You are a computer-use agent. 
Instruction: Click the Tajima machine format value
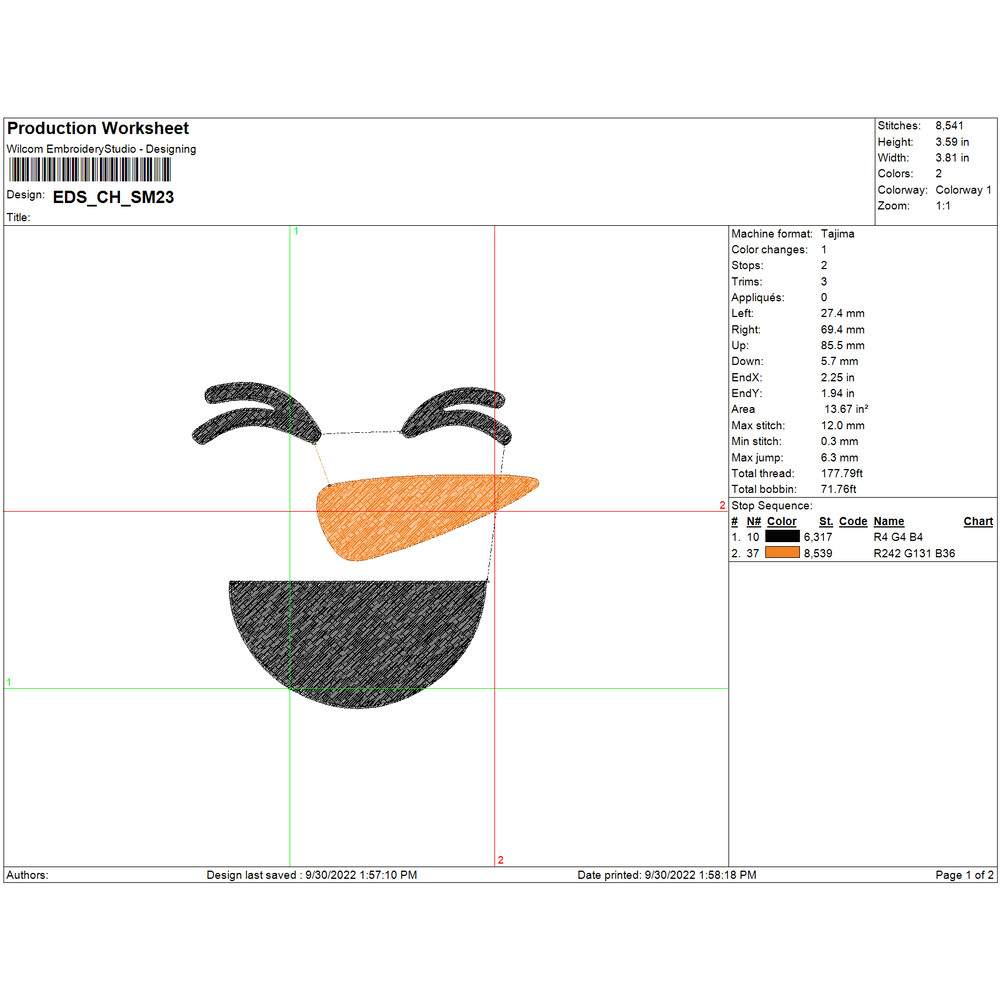click(838, 233)
